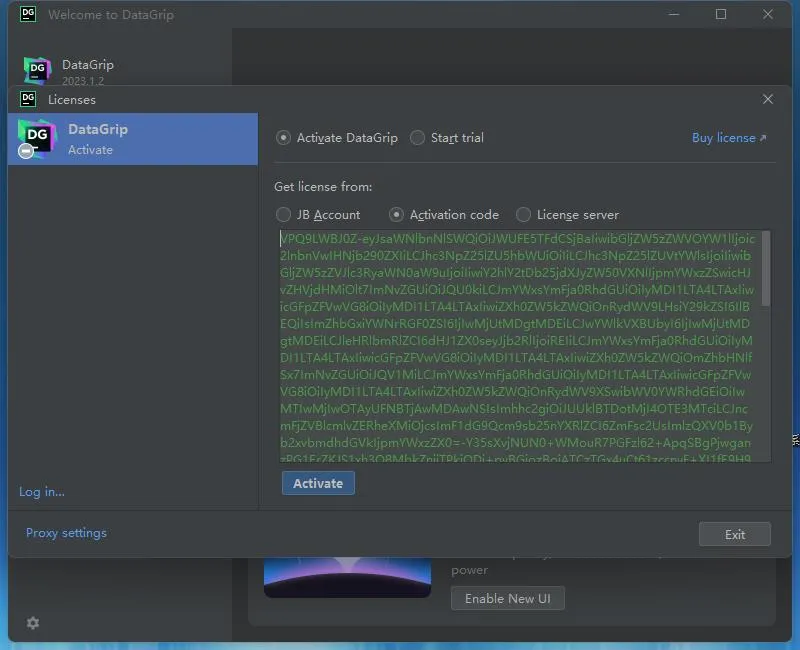Maximize the Welcome to DataGrip window
The image size is (800, 650).
coord(720,14)
